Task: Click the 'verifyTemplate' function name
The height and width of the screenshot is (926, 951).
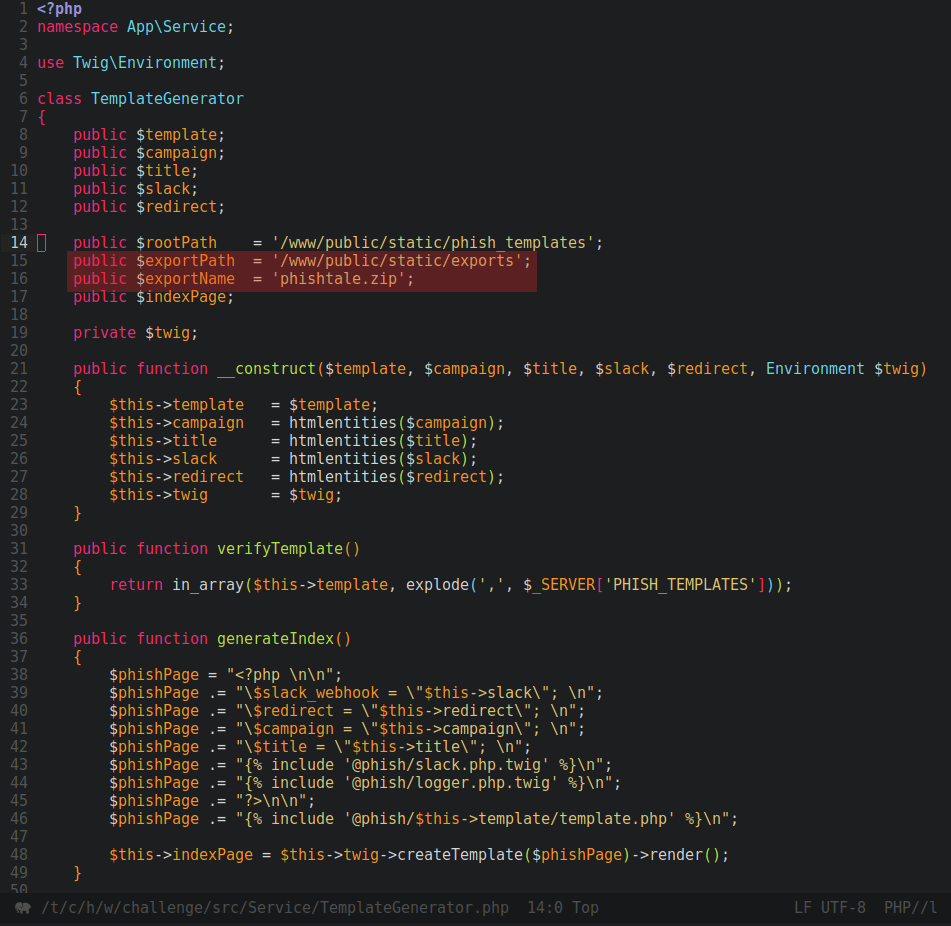Action: [280, 549]
